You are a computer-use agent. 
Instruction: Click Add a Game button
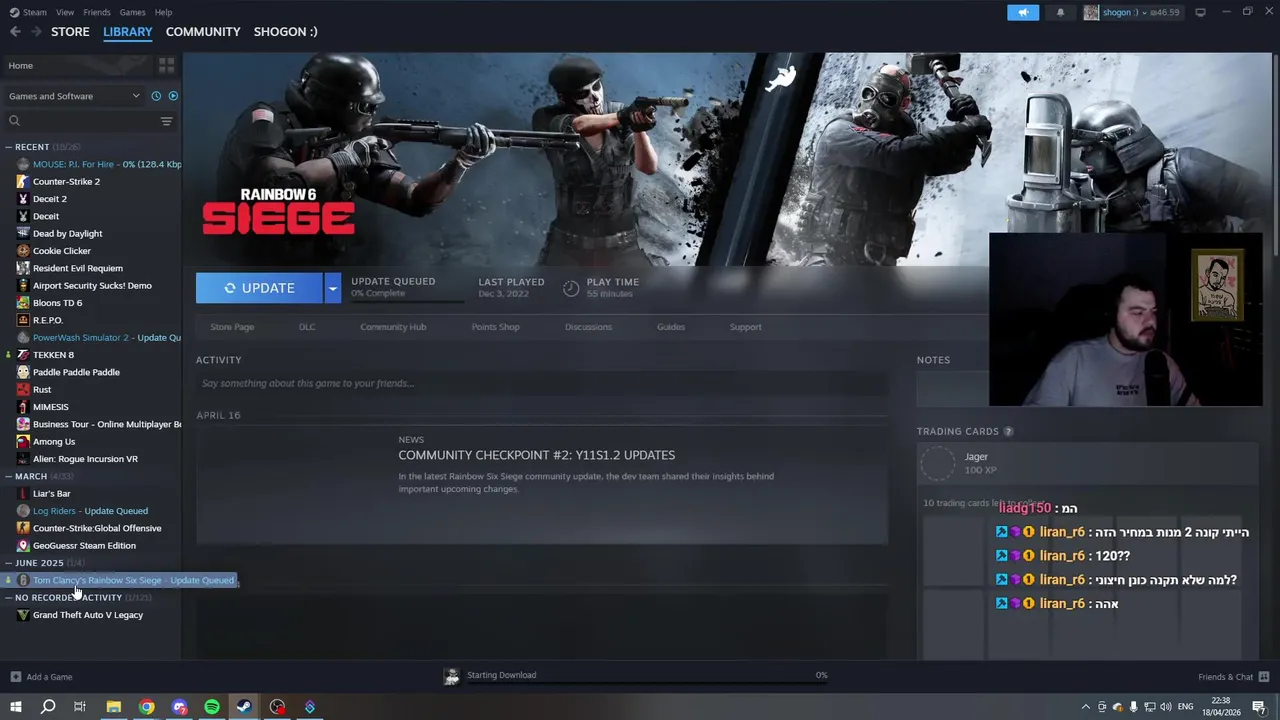[41, 677]
